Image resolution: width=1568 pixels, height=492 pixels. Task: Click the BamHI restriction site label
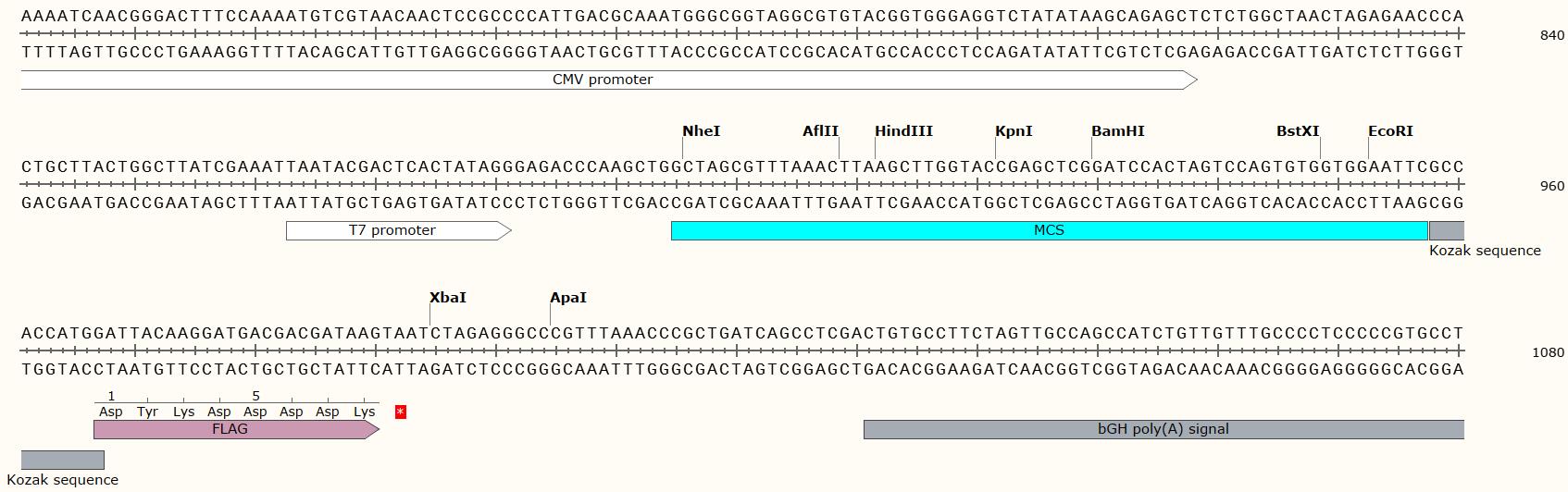click(1118, 131)
